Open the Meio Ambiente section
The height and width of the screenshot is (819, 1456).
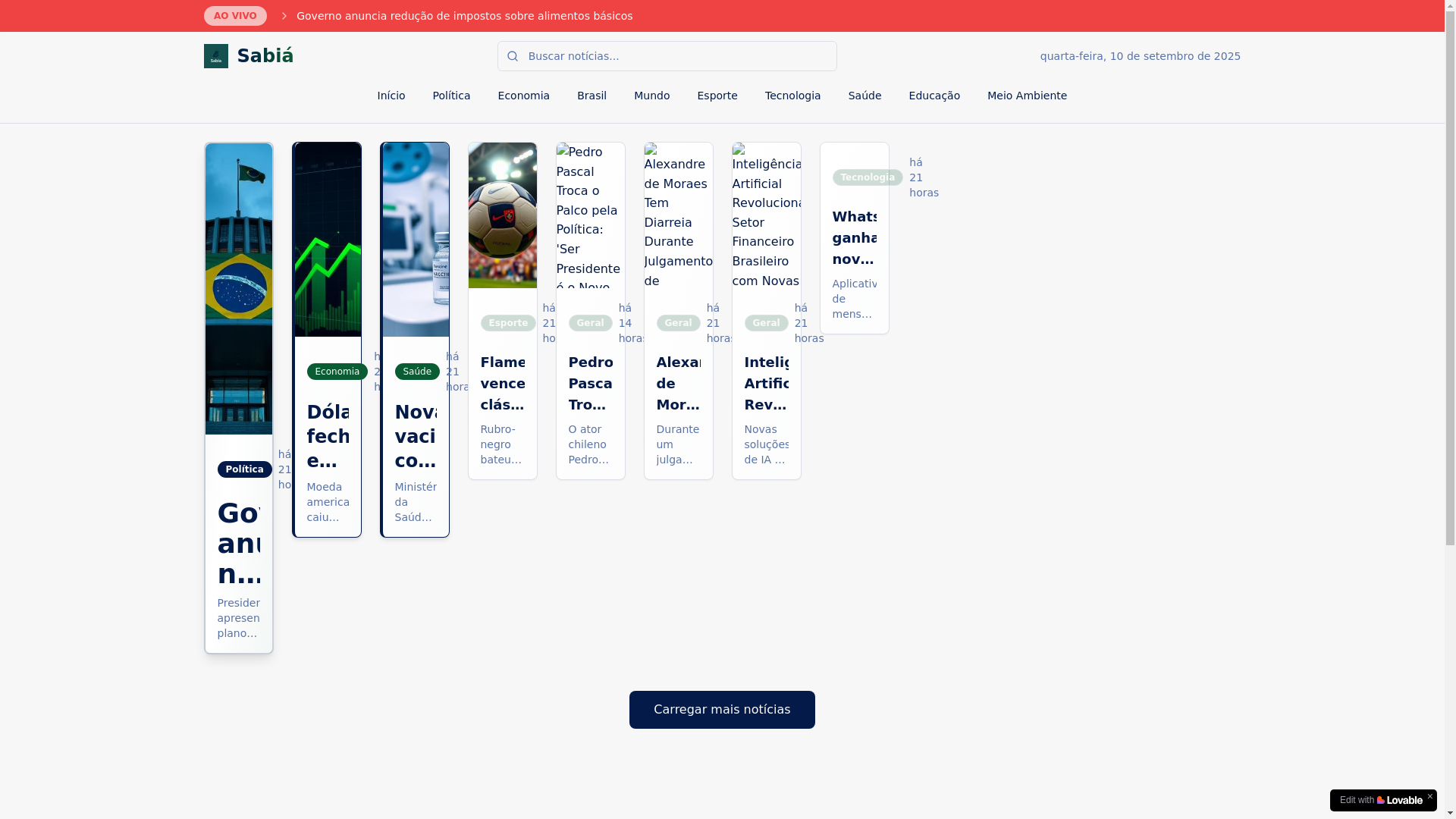1027,96
